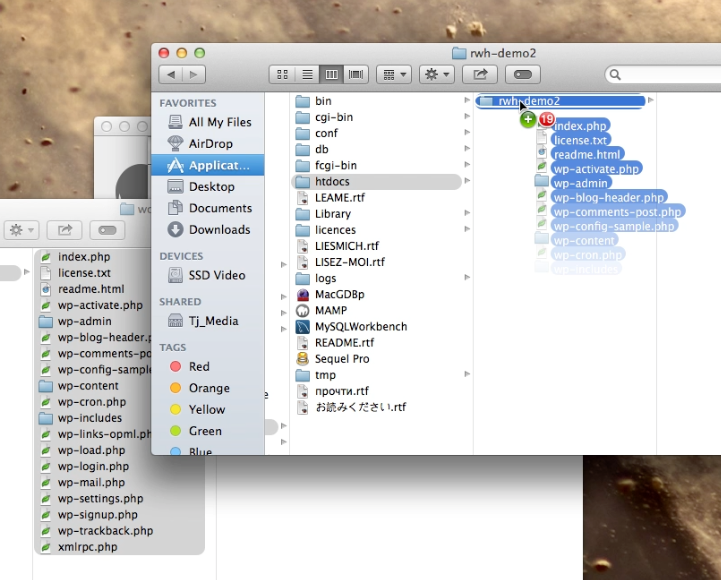The width and height of the screenshot is (721, 580).
Task: Click the Edit Tags toolbar button
Action: [x=522, y=74]
